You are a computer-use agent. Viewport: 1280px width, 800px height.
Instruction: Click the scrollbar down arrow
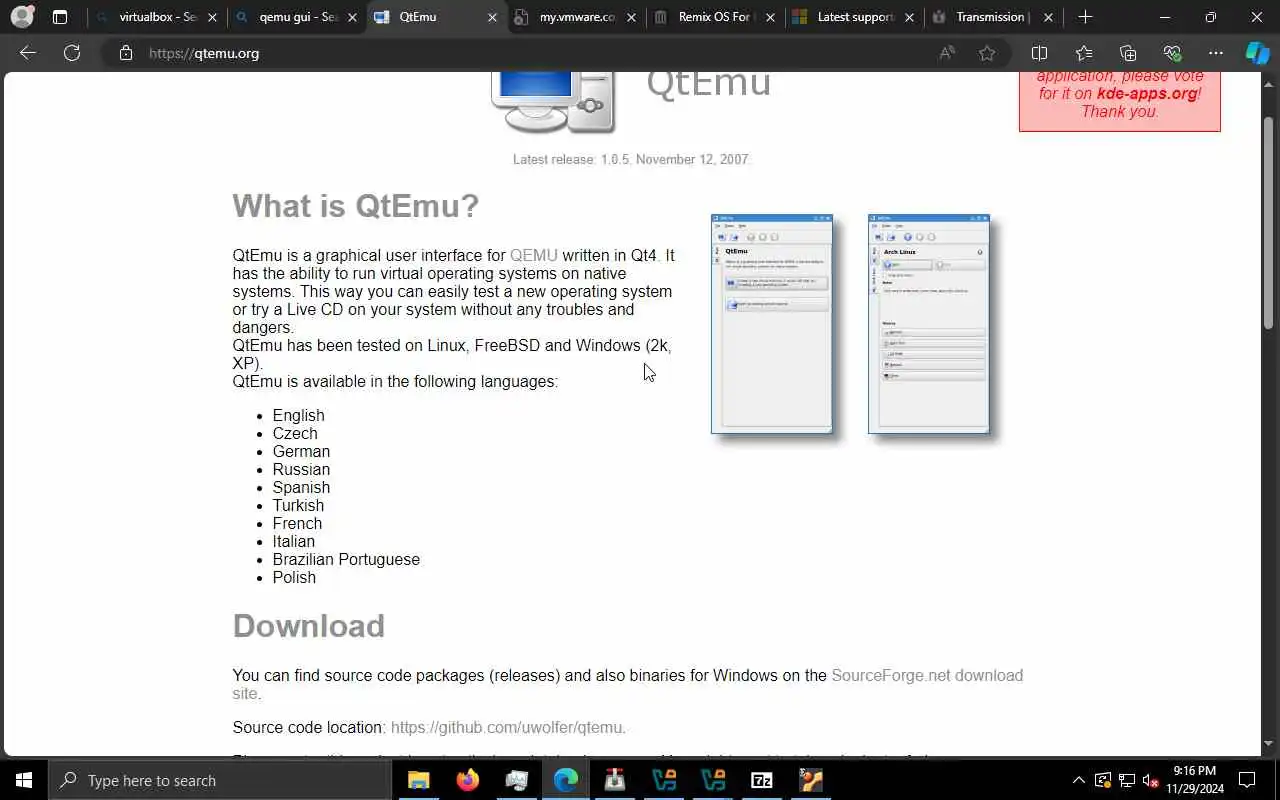(1269, 744)
